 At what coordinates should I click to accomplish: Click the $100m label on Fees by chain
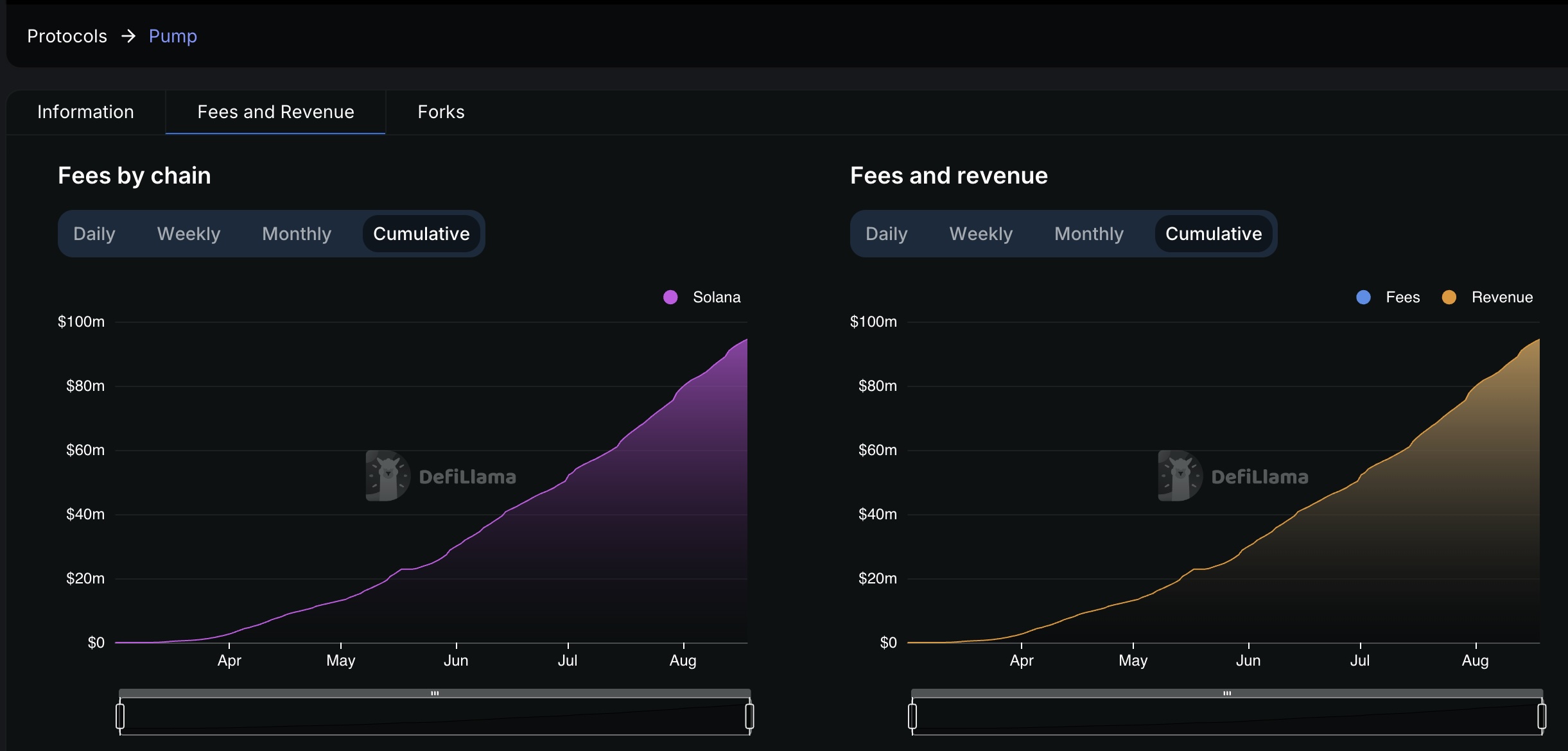[x=81, y=322]
